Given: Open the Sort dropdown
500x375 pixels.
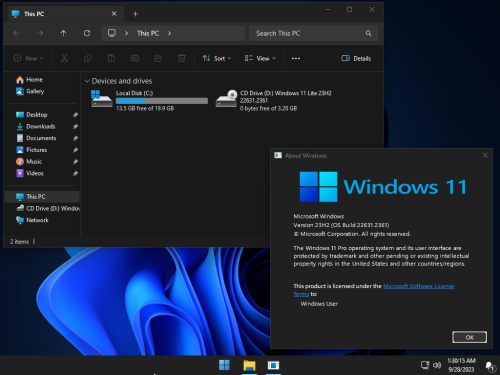Looking at the screenshot, I should [217, 58].
